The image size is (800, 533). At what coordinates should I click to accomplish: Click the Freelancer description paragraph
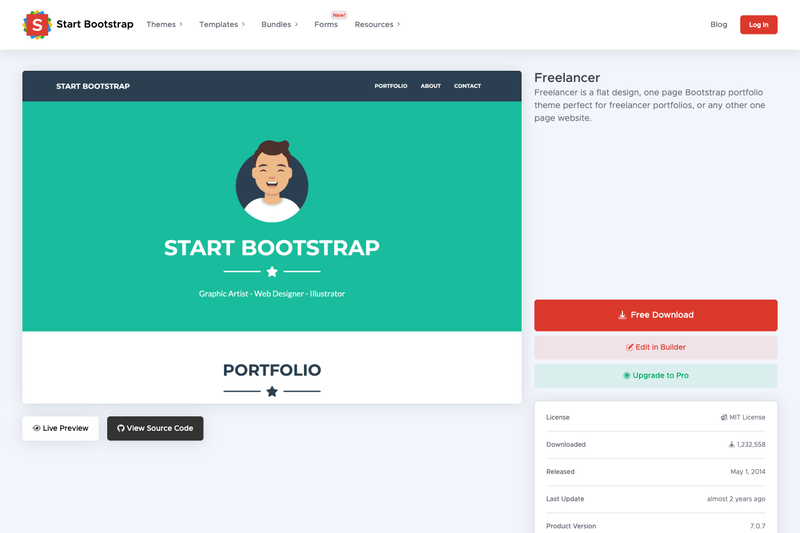[649, 105]
